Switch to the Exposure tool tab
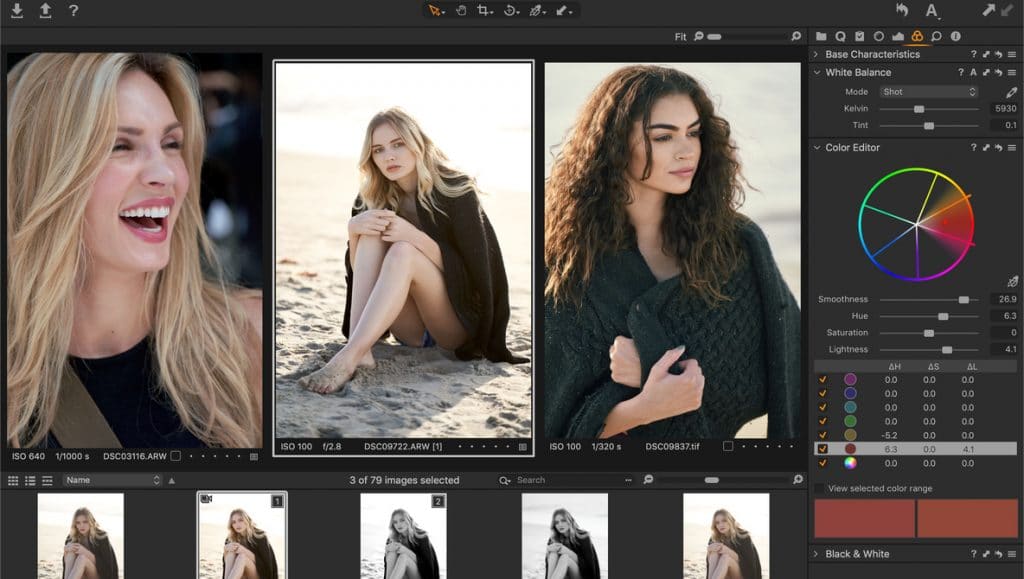The image size is (1024, 579). tap(898, 34)
